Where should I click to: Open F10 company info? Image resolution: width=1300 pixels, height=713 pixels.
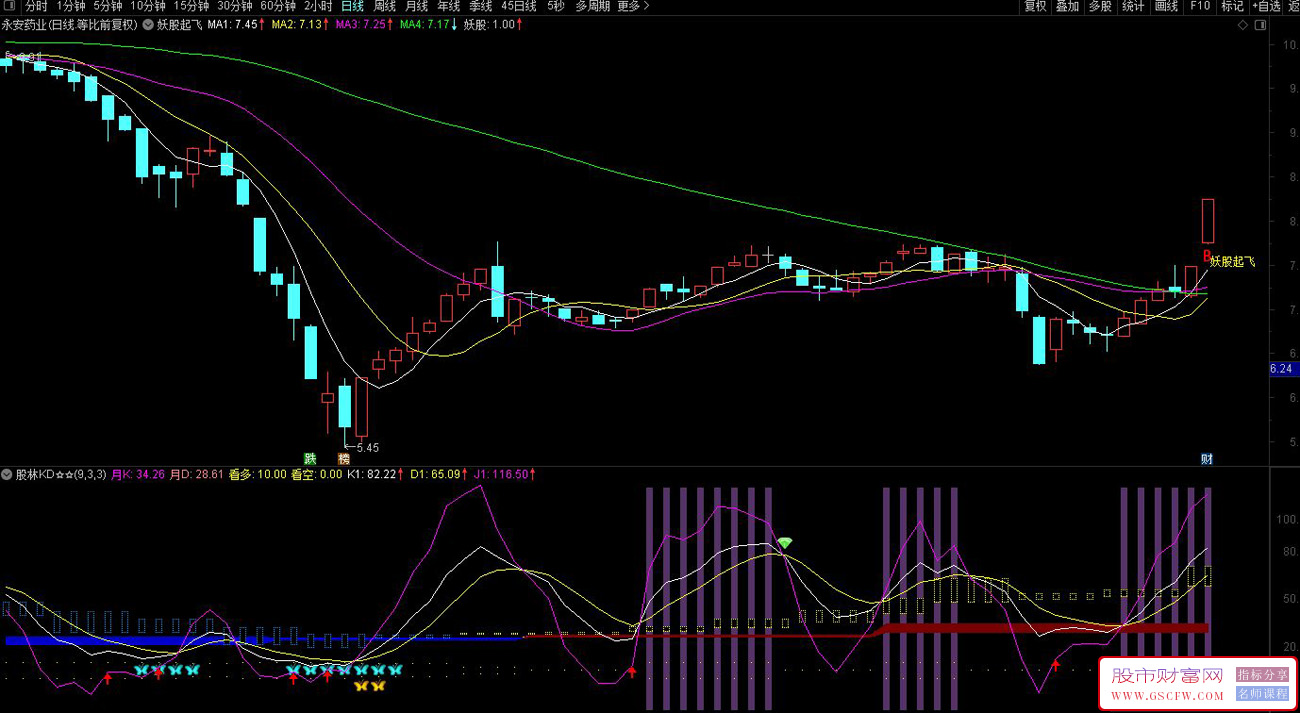point(1200,6)
